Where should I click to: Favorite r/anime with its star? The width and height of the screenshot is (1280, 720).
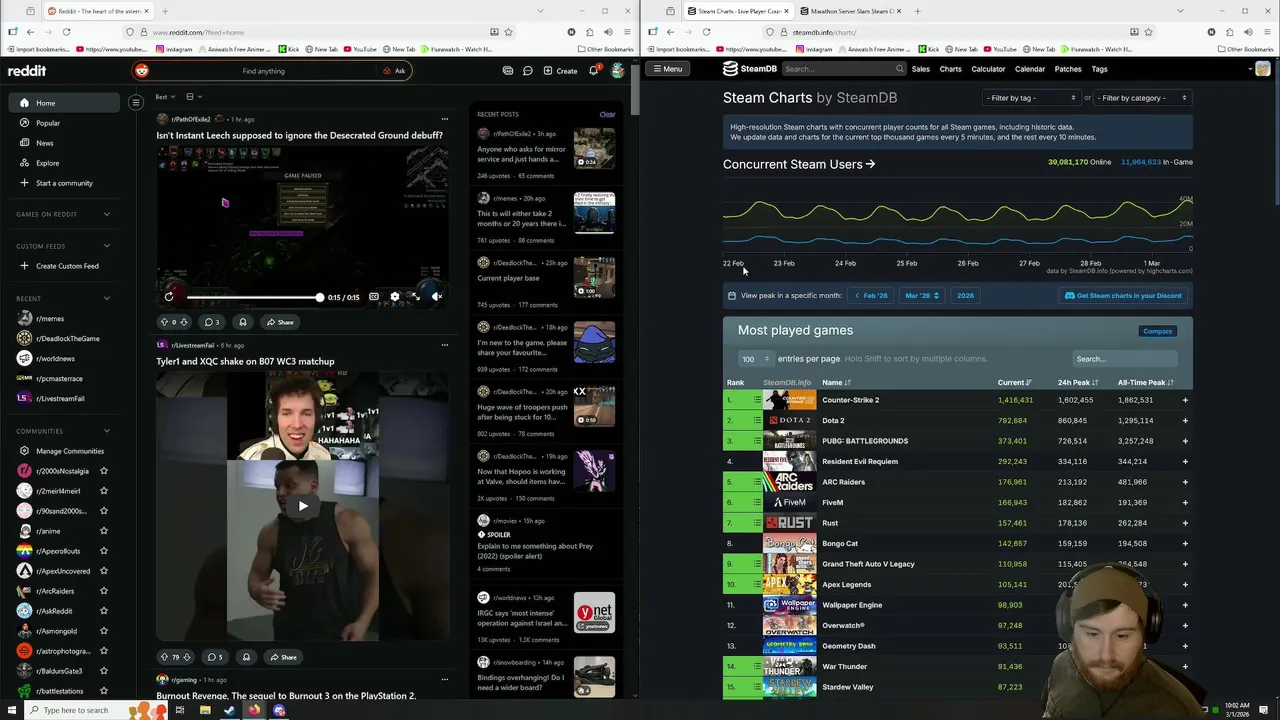[104, 531]
